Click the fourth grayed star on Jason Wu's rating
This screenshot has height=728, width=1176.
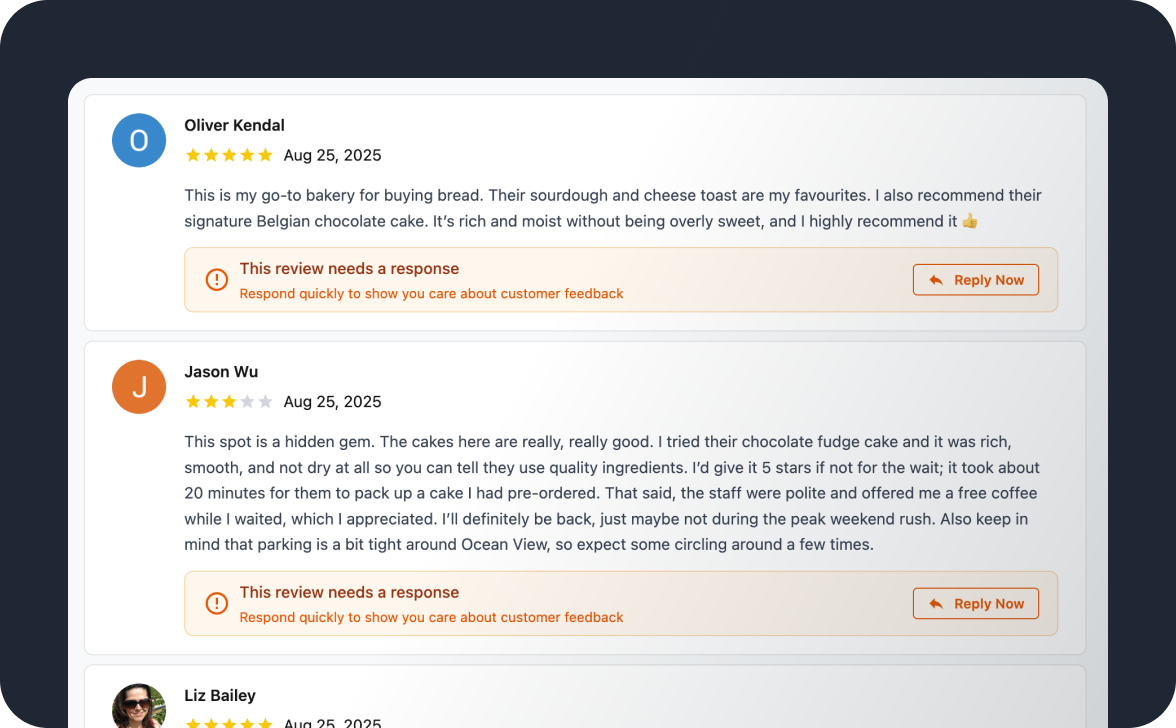(x=247, y=401)
